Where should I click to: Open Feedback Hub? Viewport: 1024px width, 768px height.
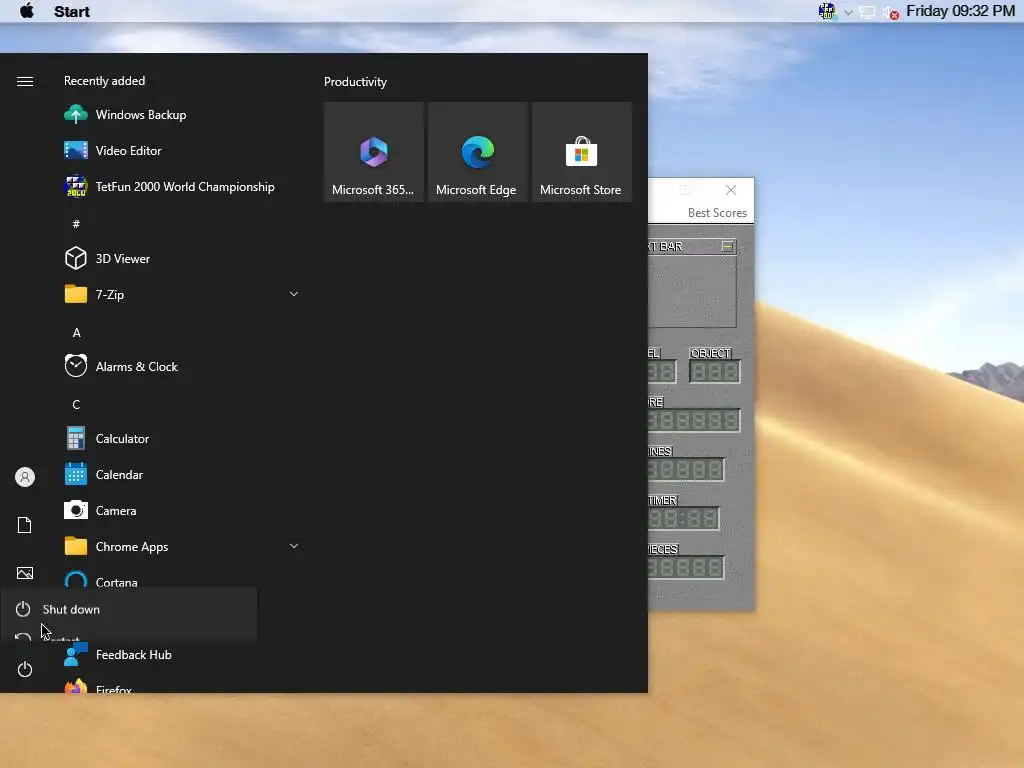[182, 655]
